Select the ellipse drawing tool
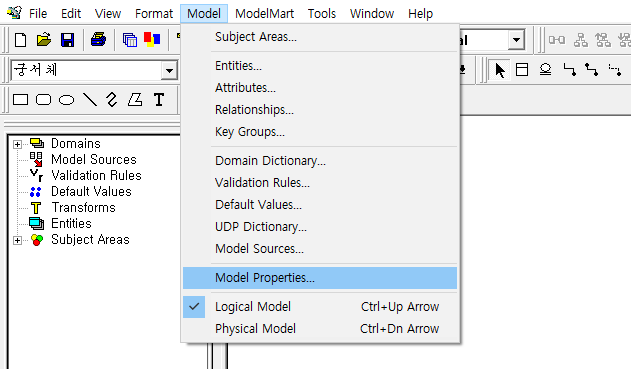 pyautogui.click(x=66, y=99)
